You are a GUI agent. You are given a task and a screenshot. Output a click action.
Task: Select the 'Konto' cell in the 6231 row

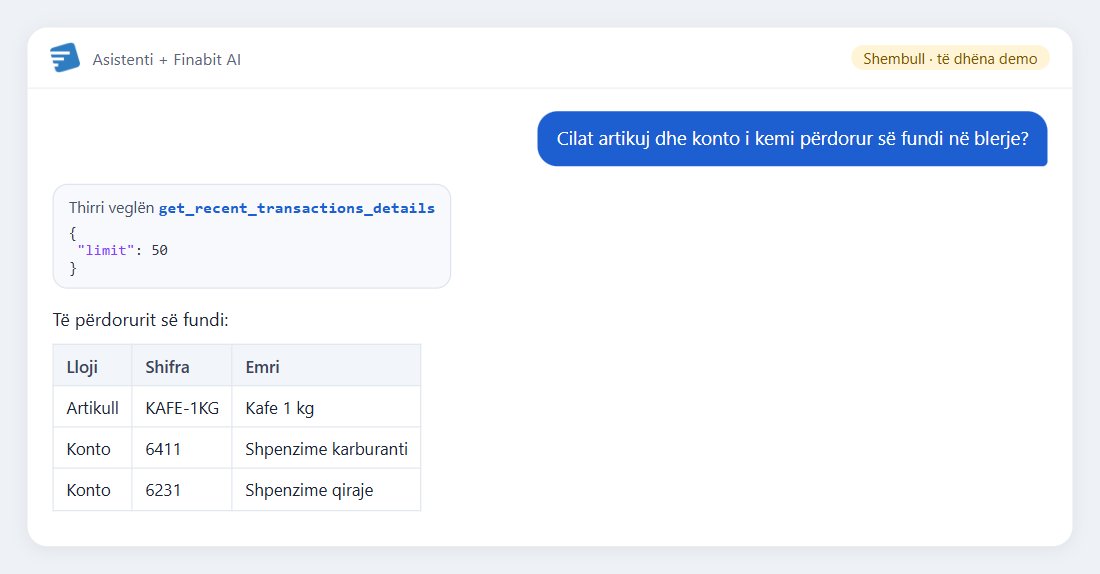pos(93,490)
